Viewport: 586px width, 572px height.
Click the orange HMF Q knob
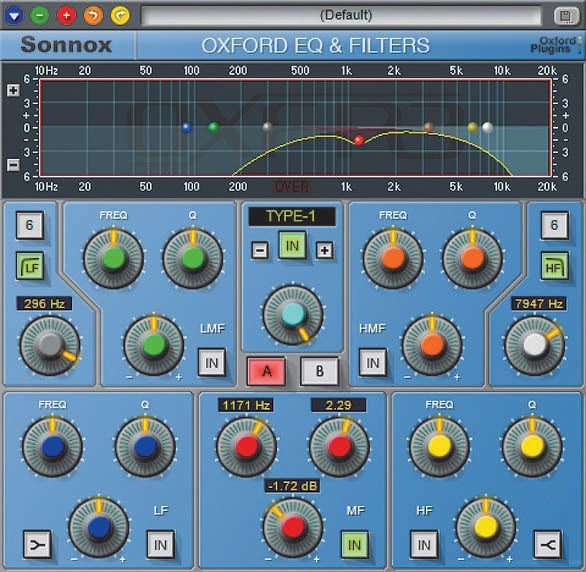(473, 259)
